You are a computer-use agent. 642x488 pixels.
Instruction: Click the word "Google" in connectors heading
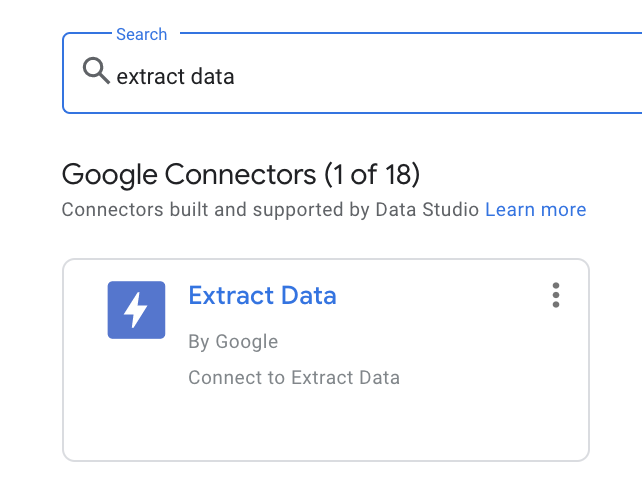tap(108, 174)
